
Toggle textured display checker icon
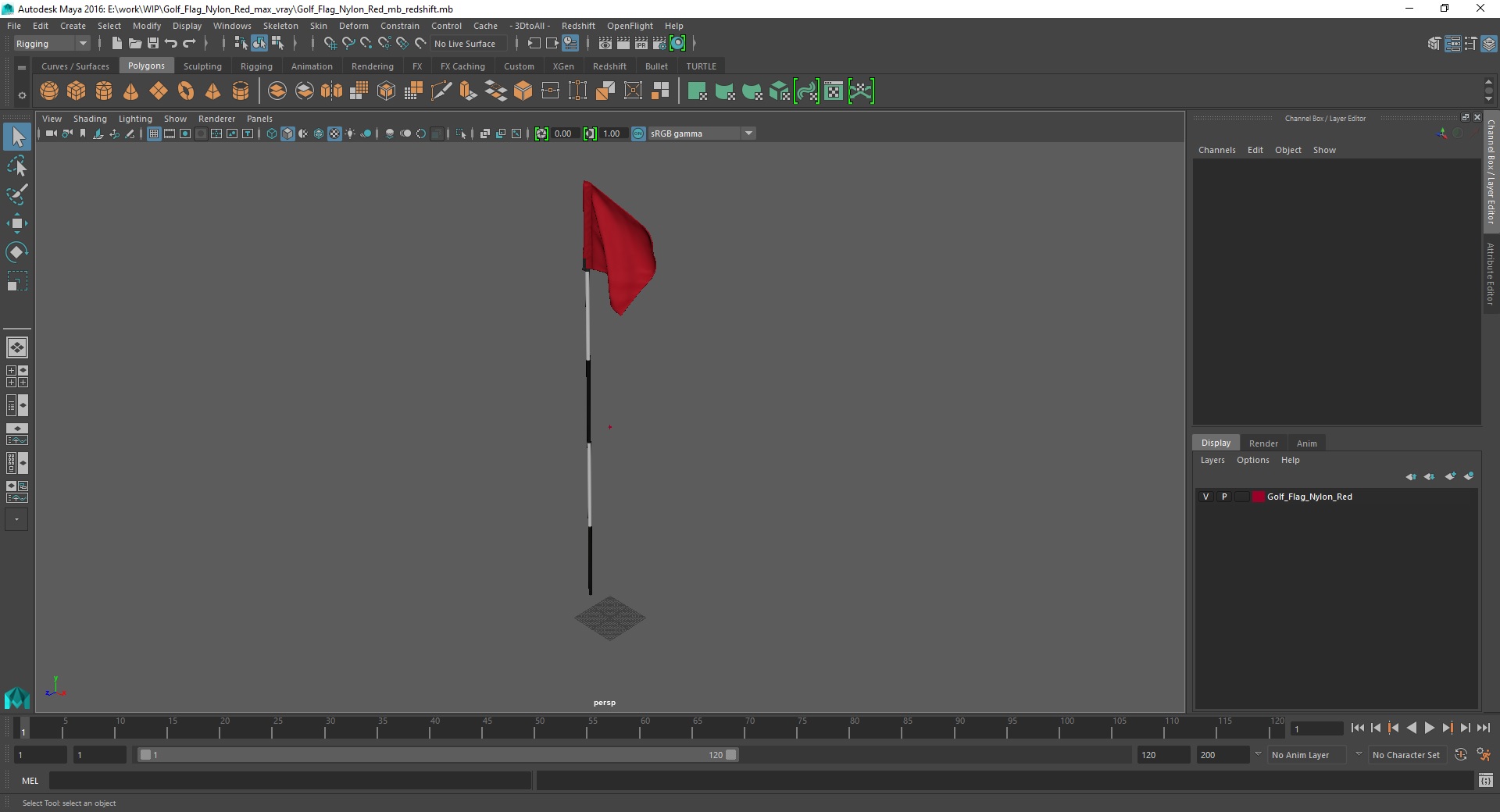click(x=334, y=134)
